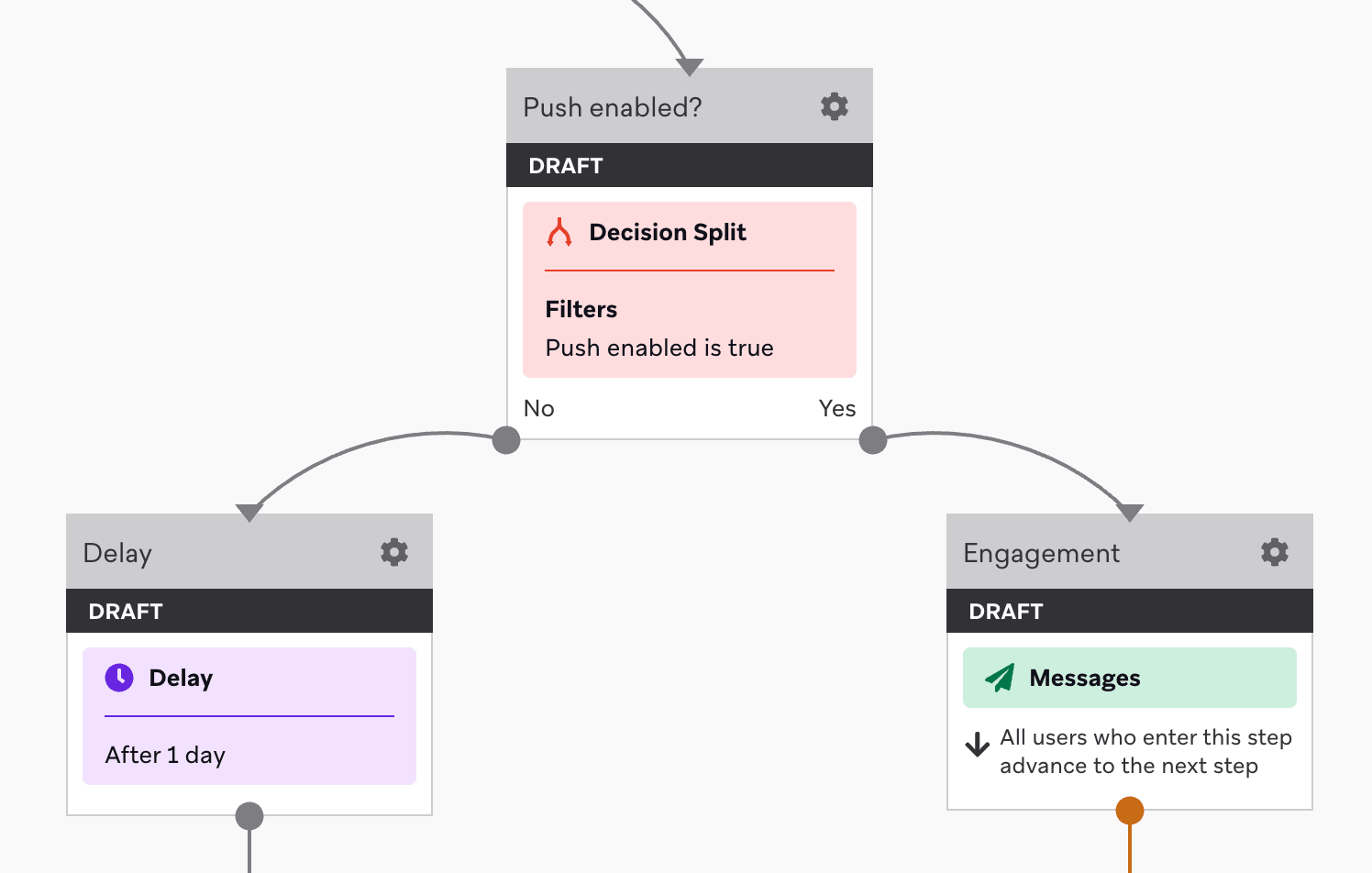The width and height of the screenshot is (1372, 873).
Task: Select the No path connector dot
Action: (x=506, y=440)
